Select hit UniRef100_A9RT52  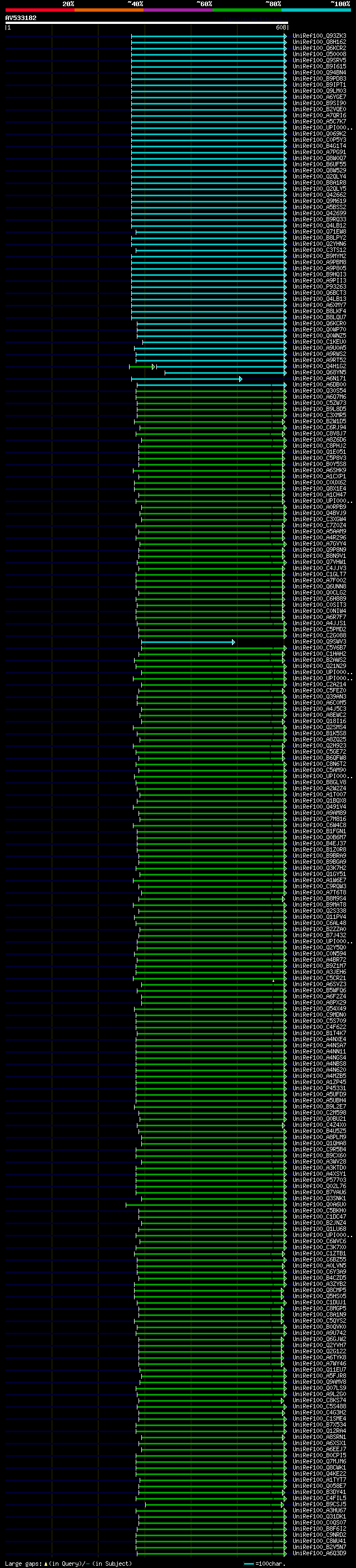point(319,360)
